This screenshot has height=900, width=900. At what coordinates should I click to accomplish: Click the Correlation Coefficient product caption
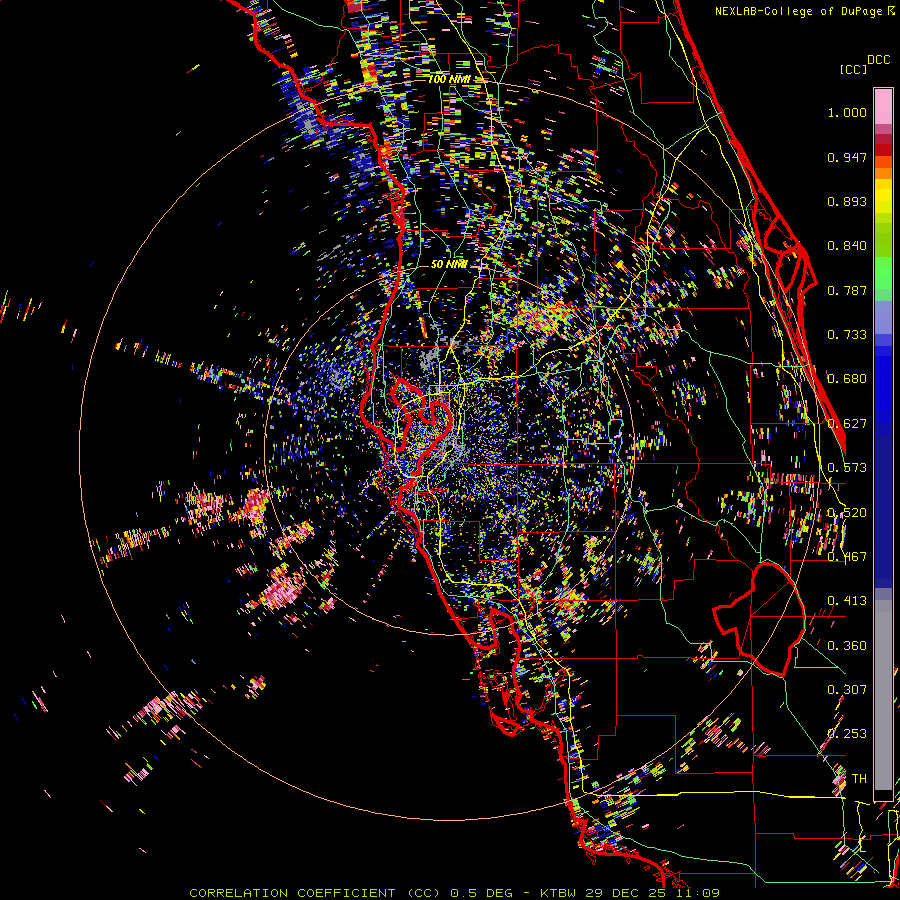click(454, 893)
